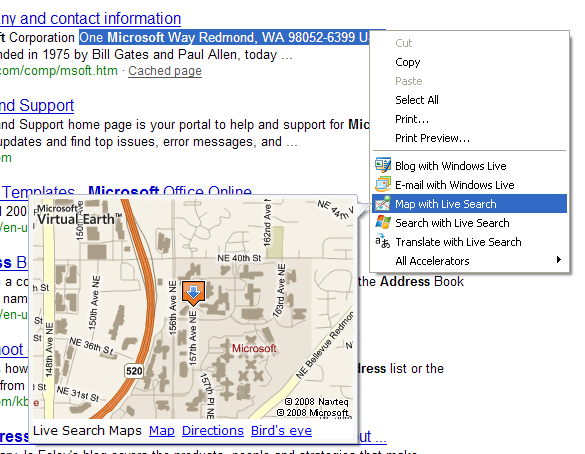Open the Microsoft Office Online result link

coord(170,191)
